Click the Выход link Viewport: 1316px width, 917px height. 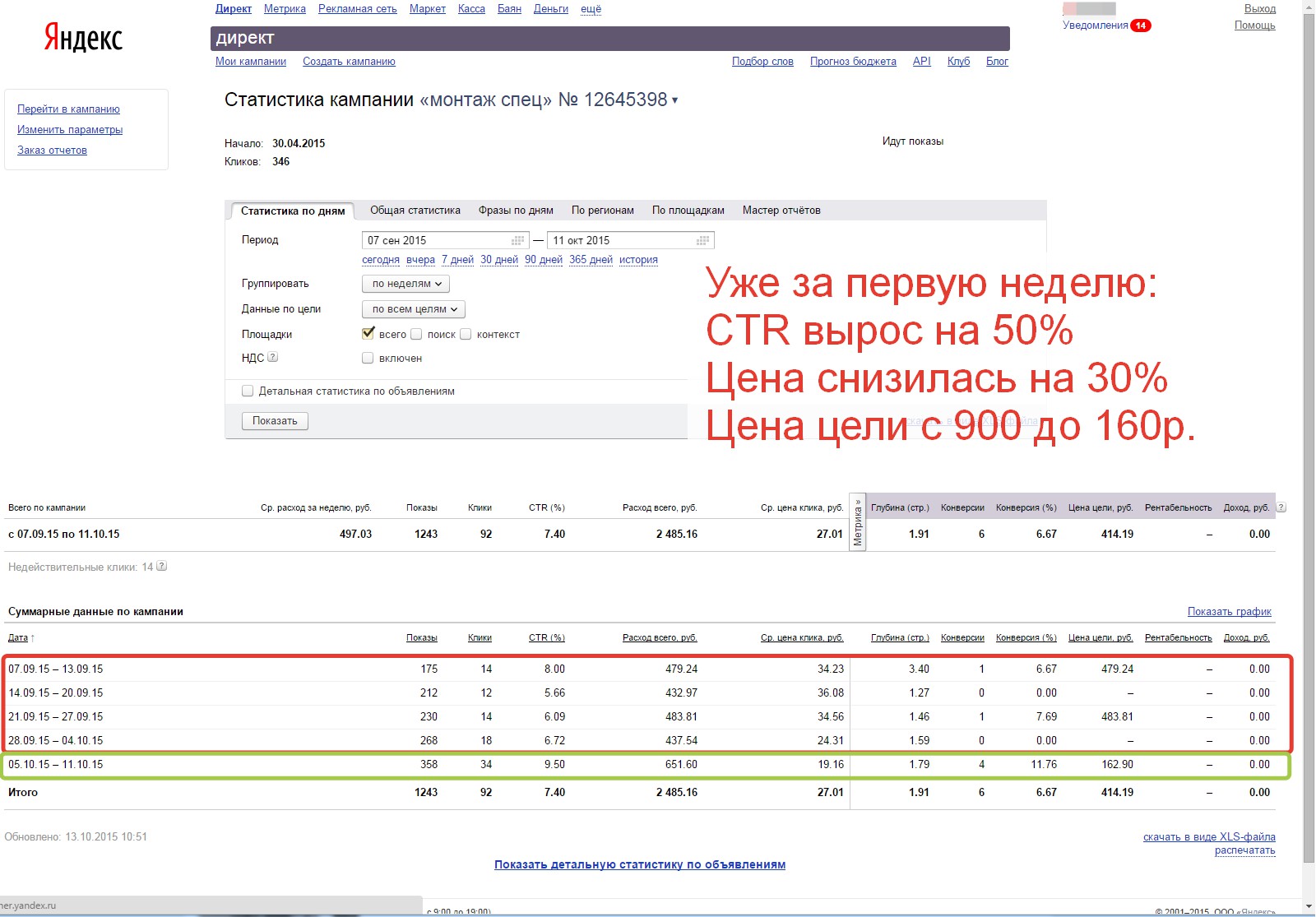pyautogui.click(x=1260, y=9)
